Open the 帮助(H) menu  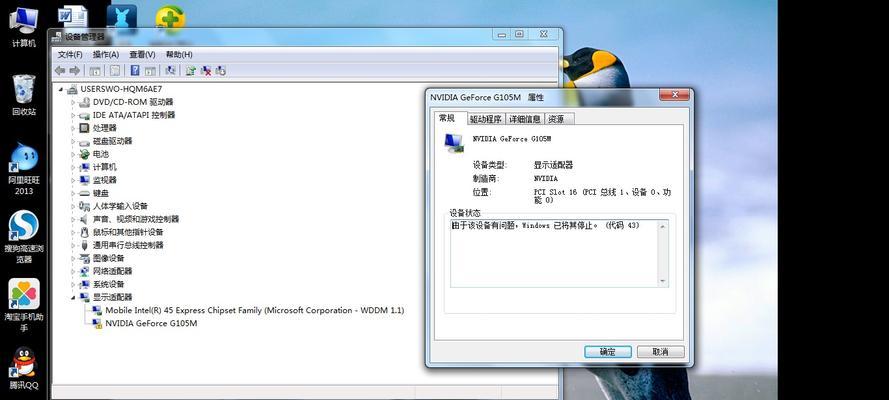click(179, 55)
